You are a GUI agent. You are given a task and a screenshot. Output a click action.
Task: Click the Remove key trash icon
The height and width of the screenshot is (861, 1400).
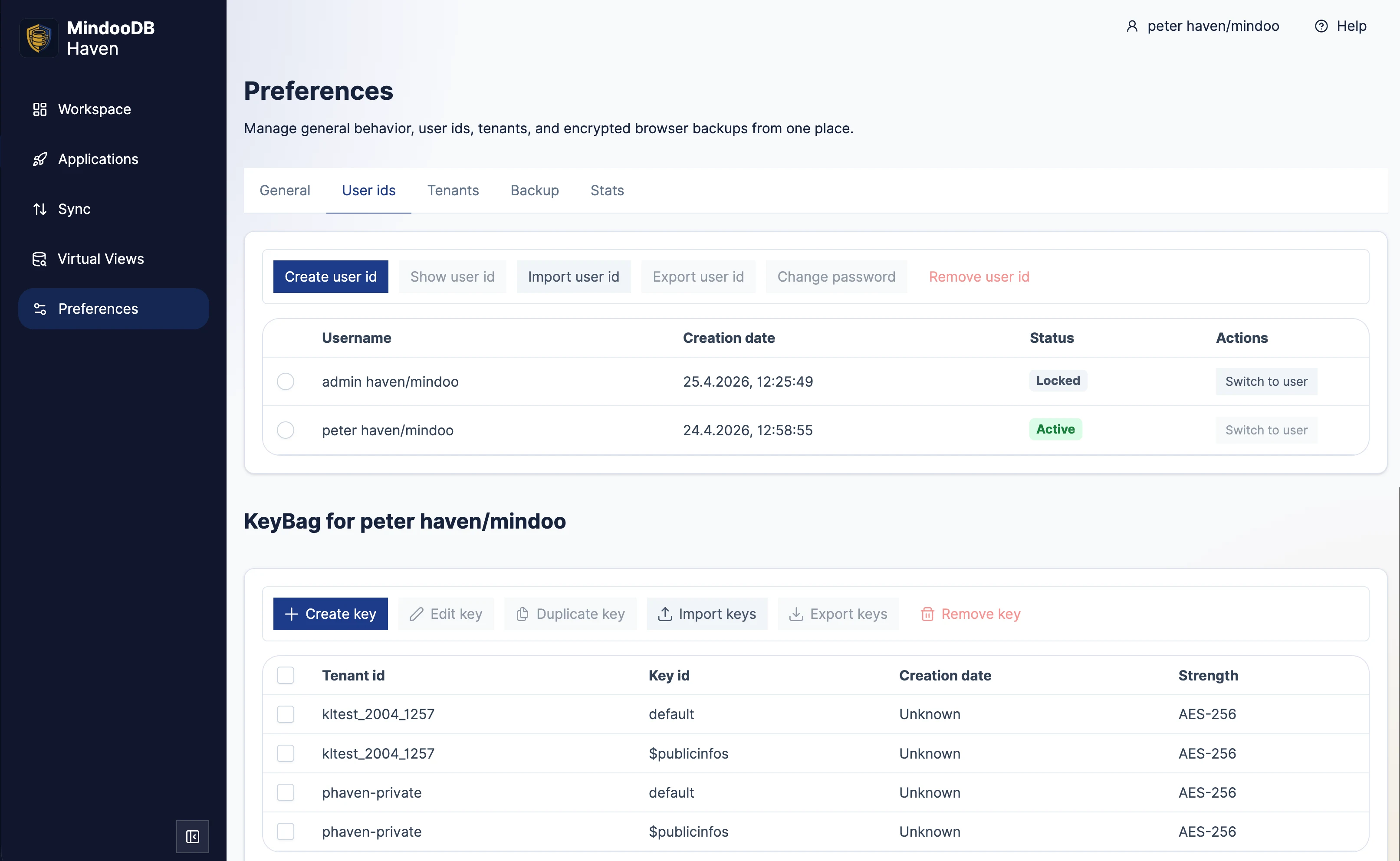pyautogui.click(x=928, y=614)
